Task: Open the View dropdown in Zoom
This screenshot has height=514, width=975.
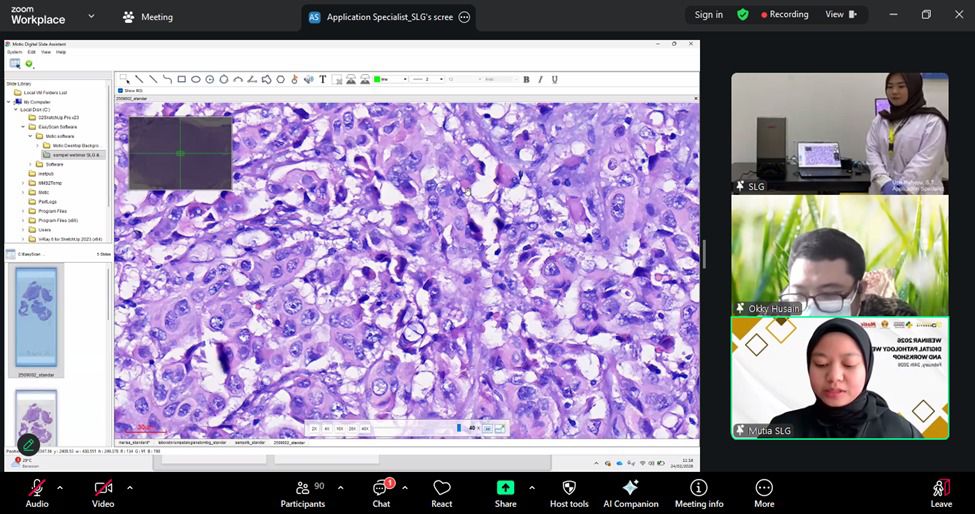Action: (x=840, y=15)
